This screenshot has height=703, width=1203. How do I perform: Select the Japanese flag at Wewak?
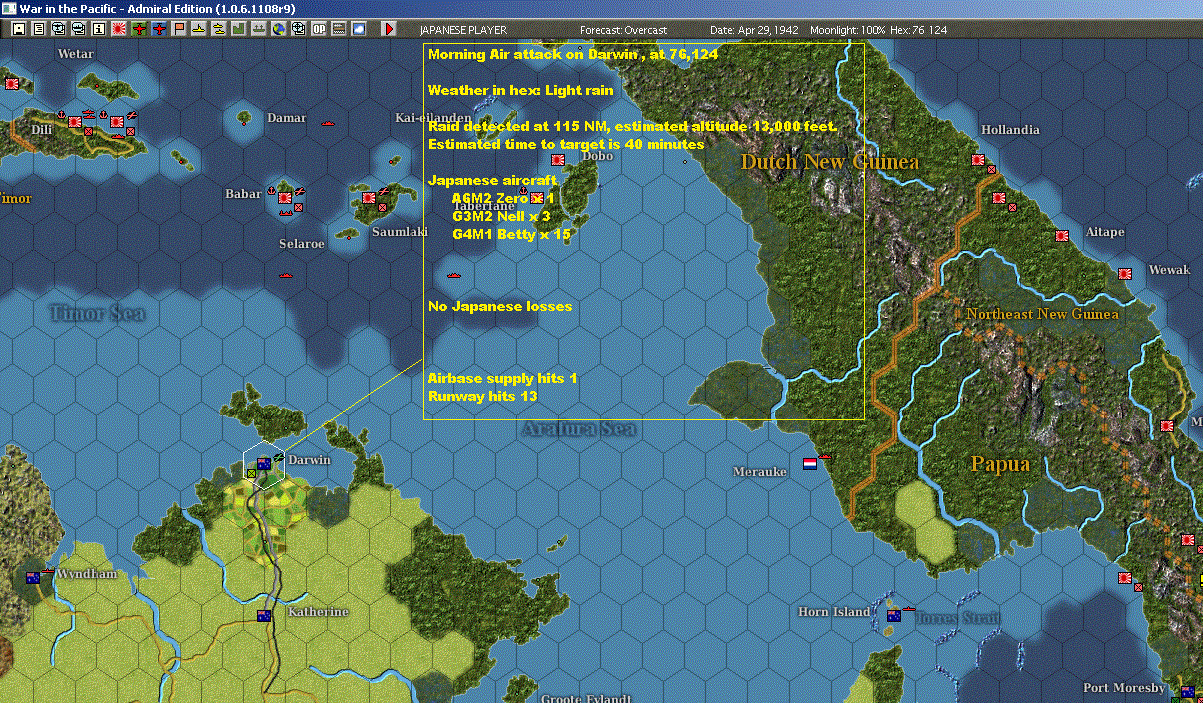point(1124,273)
